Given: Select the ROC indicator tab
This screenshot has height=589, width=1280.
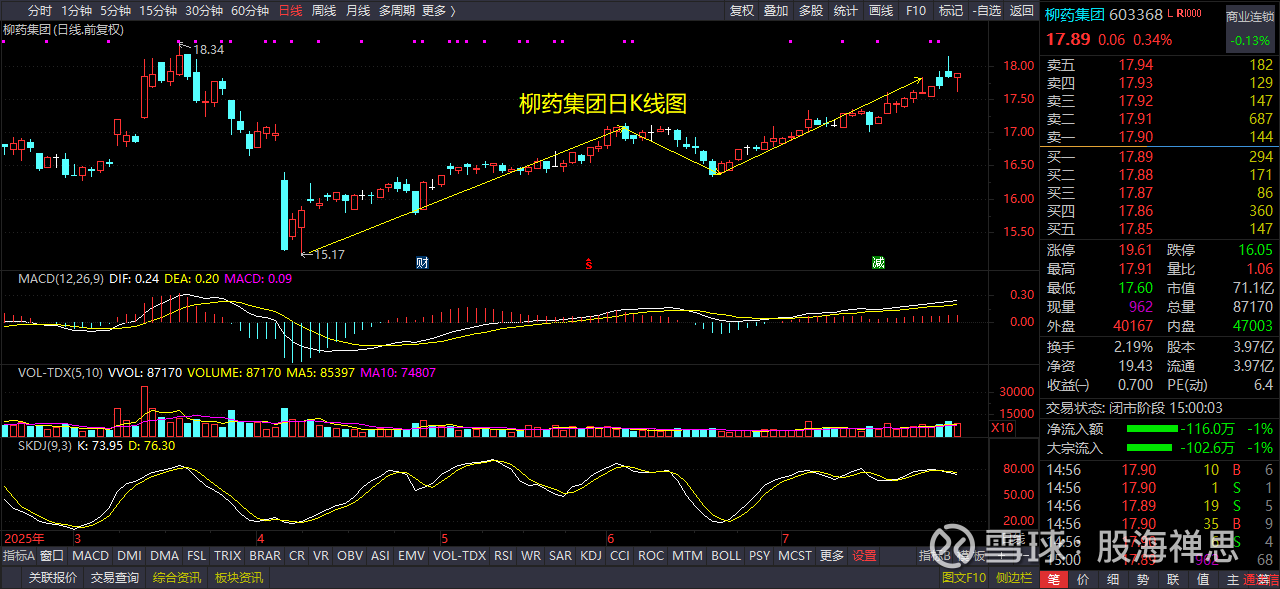Looking at the screenshot, I should point(651,556).
